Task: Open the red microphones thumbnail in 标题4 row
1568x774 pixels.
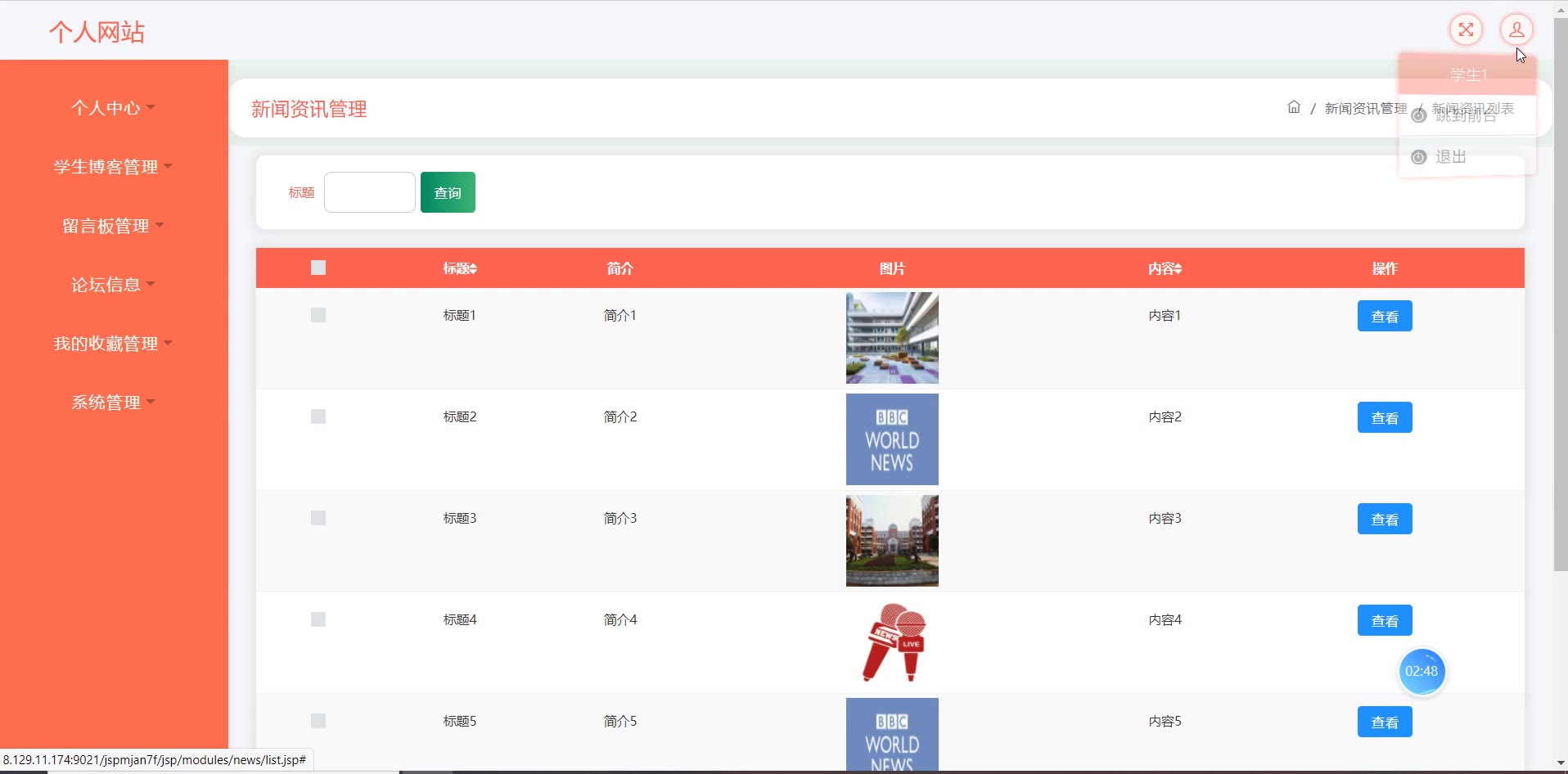Action: pos(892,642)
